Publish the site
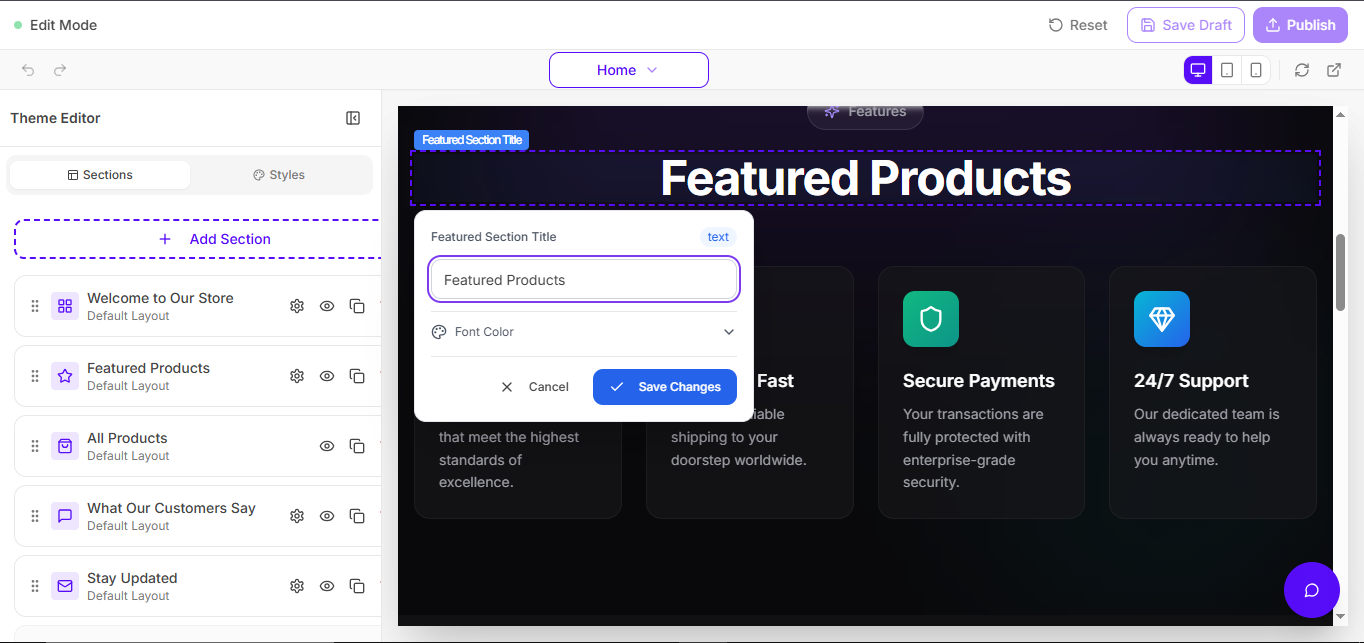1364x643 pixels. [x=1300, y=24]
